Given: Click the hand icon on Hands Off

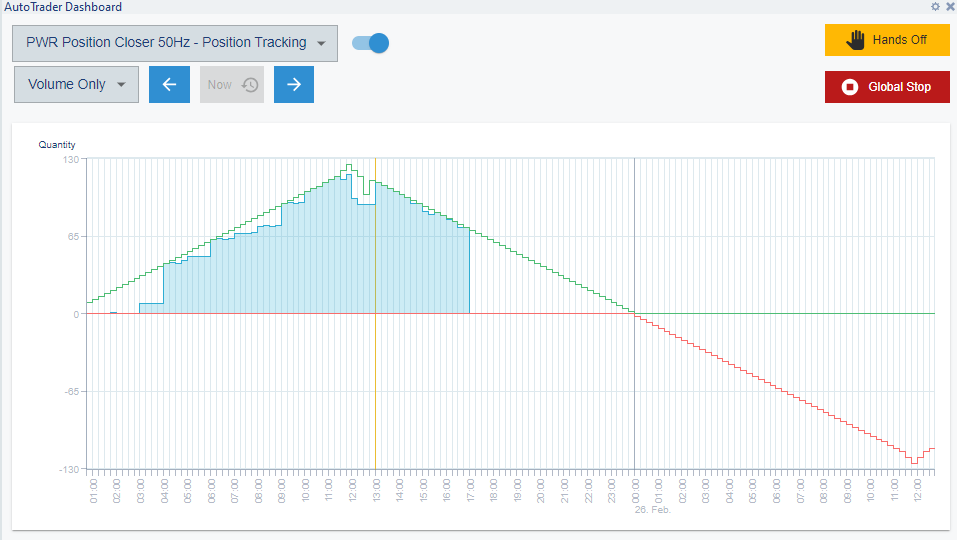Looking at the screenshot, I should (x=855, y=40).
